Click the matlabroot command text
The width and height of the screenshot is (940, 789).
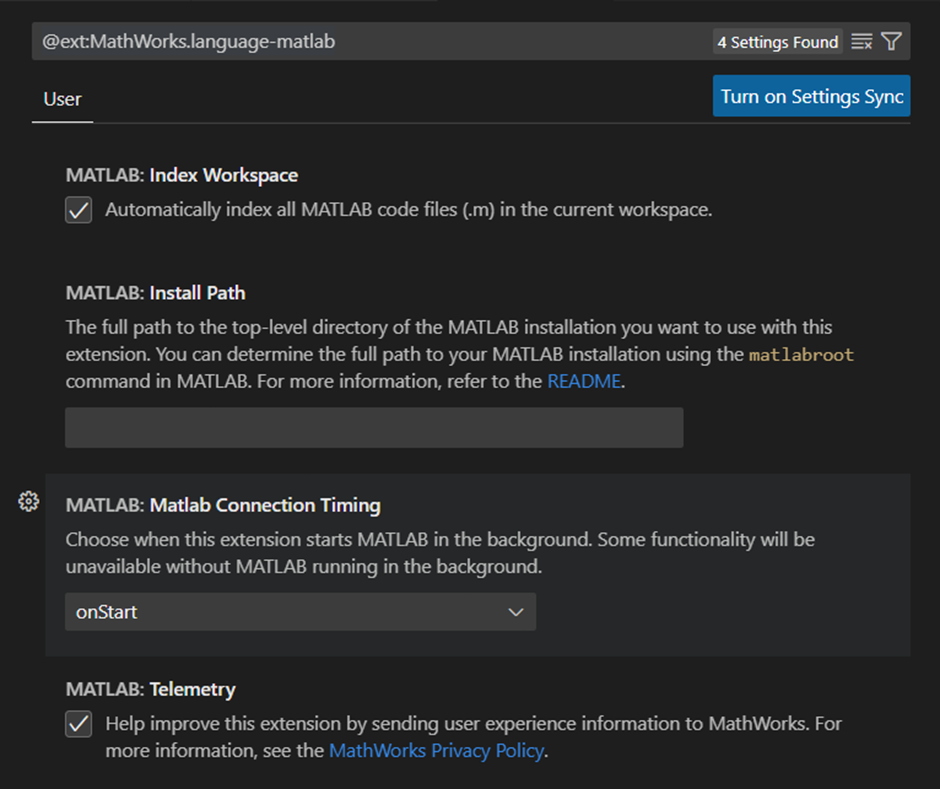(801, 355)
